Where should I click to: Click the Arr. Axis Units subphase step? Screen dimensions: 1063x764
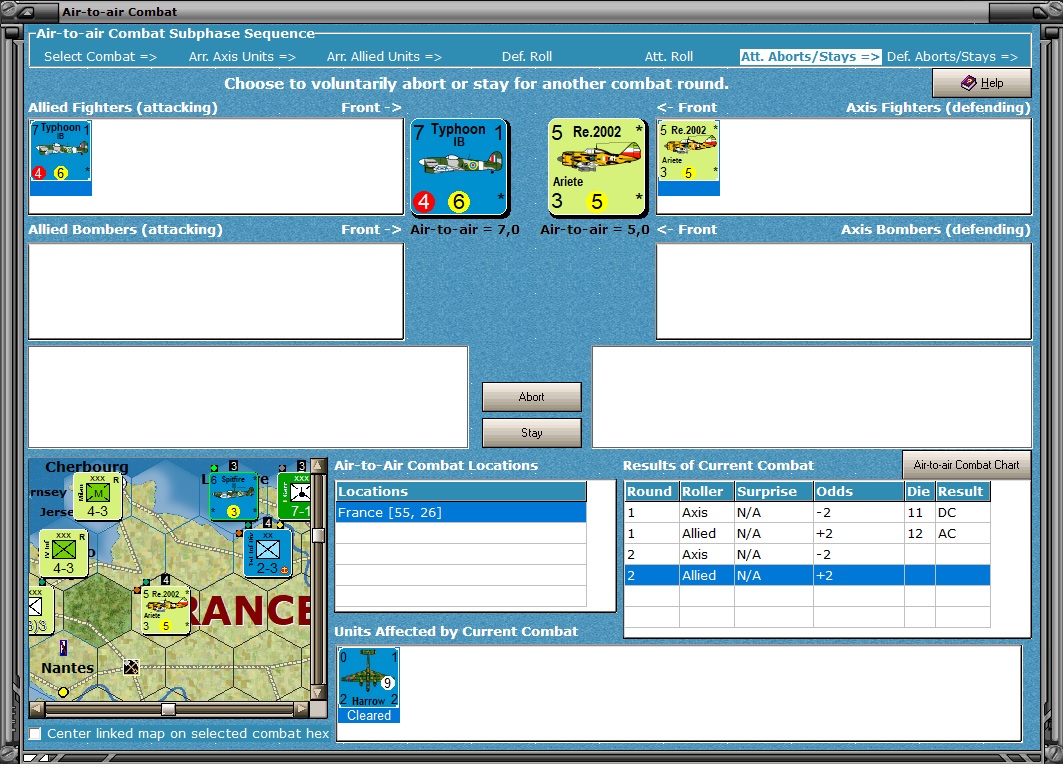(x=242, y=57)
